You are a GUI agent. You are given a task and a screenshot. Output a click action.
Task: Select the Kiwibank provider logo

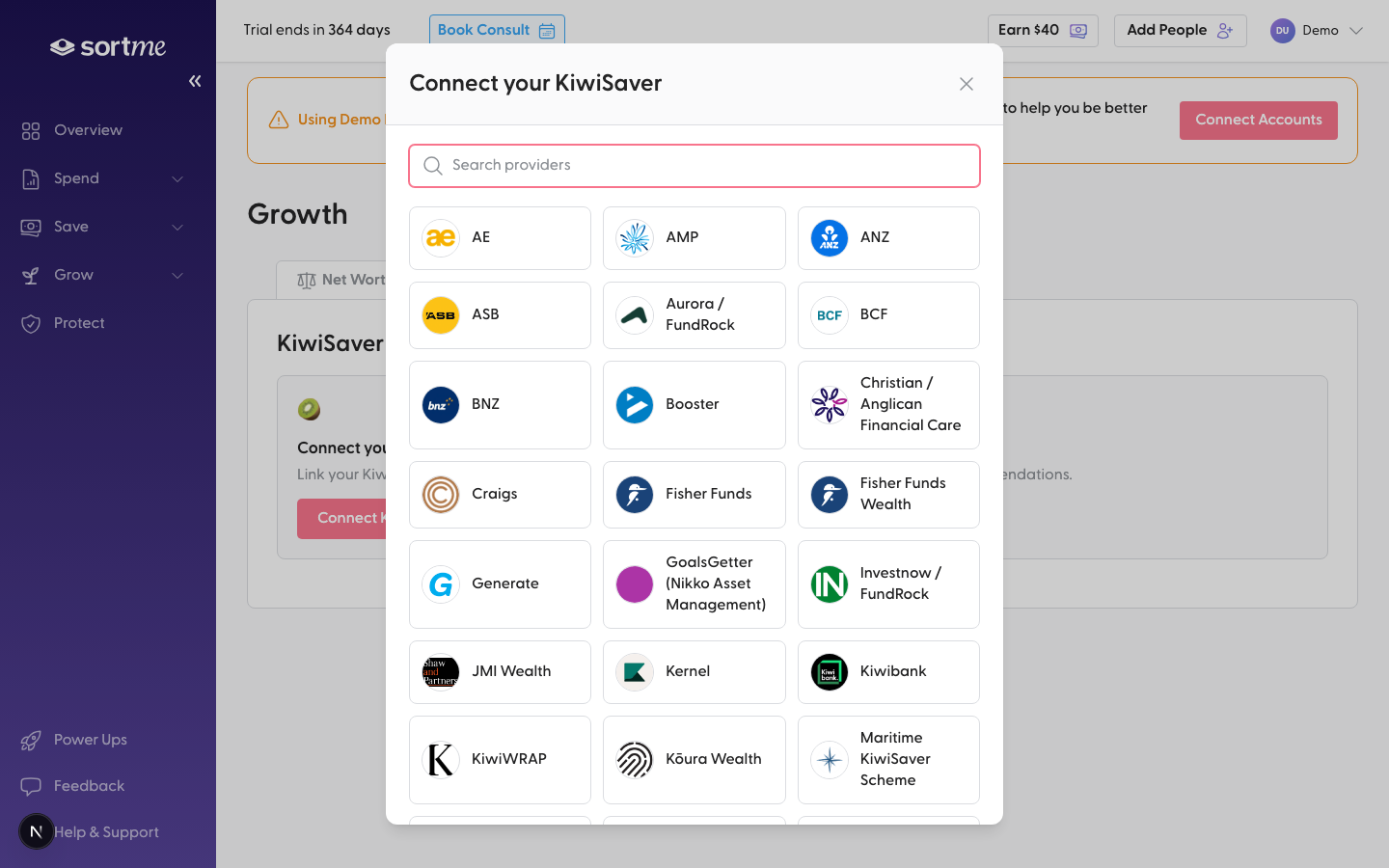(830, 672)
